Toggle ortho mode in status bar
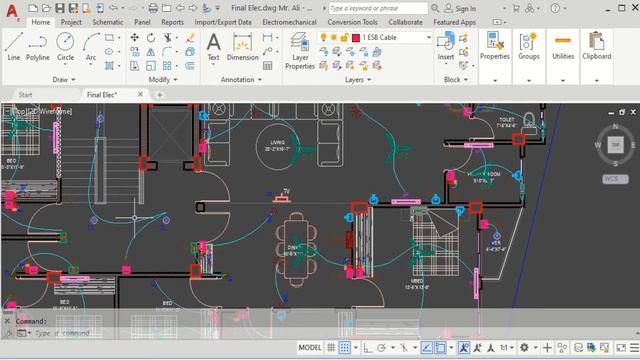 pyautogui.click(x=368, y=348)
